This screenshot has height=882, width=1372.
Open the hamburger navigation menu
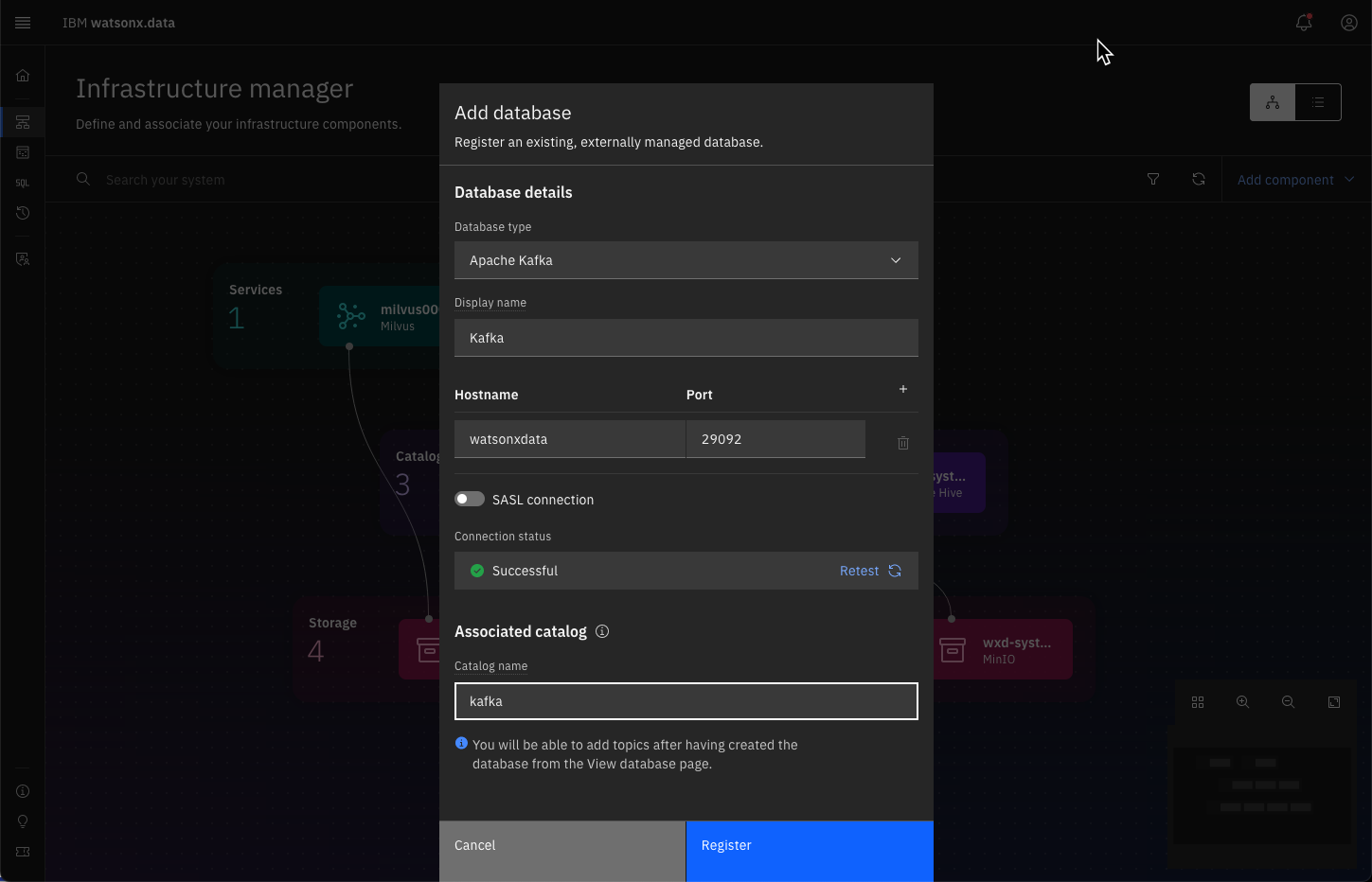[23, 23]
